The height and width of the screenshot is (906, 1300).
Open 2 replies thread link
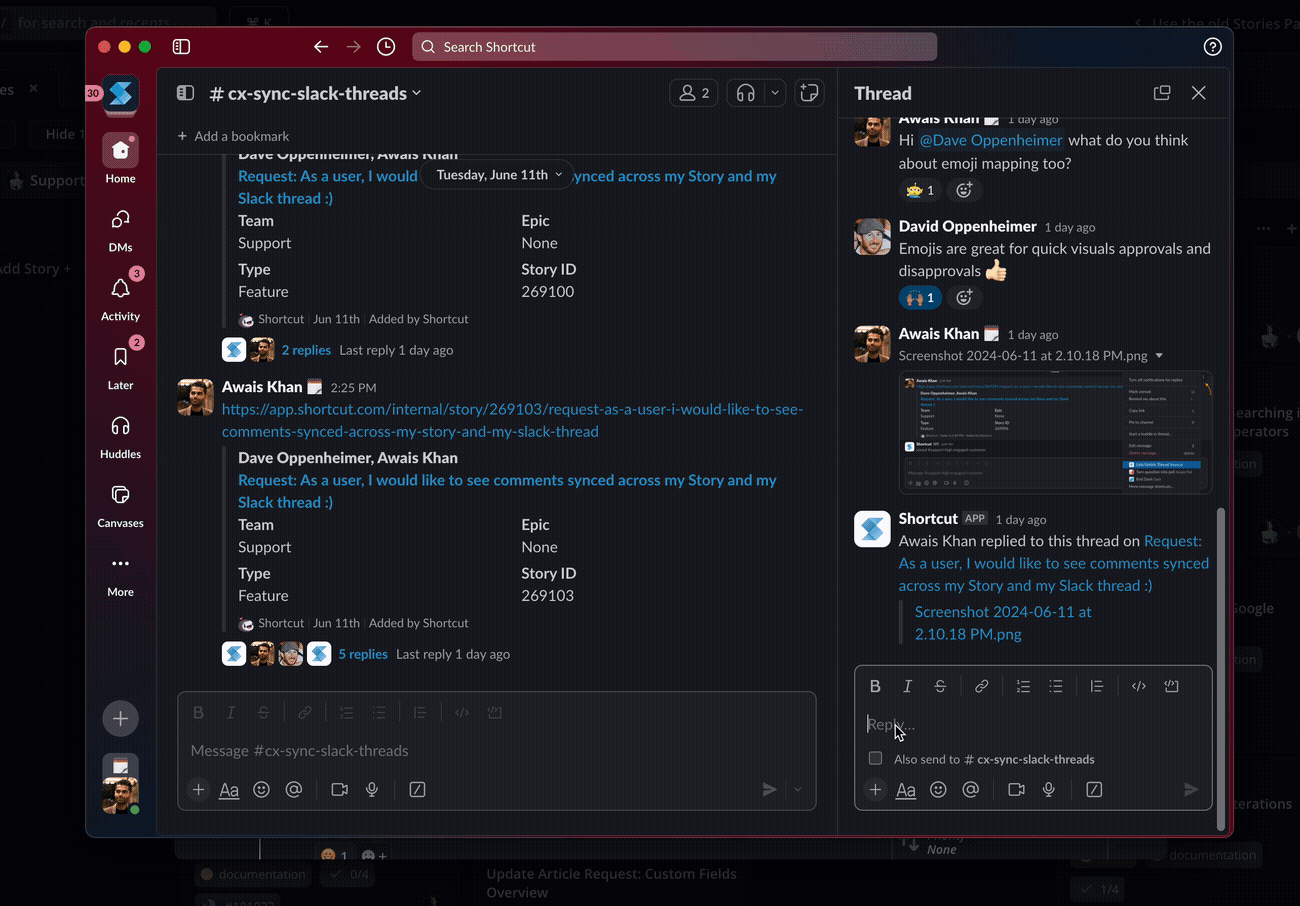pyautogui.click(x=306, y=350)
